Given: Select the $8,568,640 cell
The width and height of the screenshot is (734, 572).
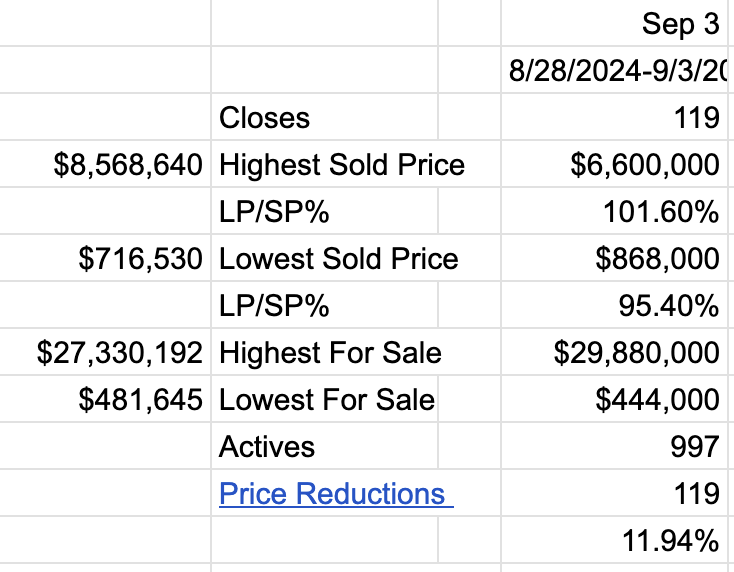Looking at the screenshot, I should 128,165.
